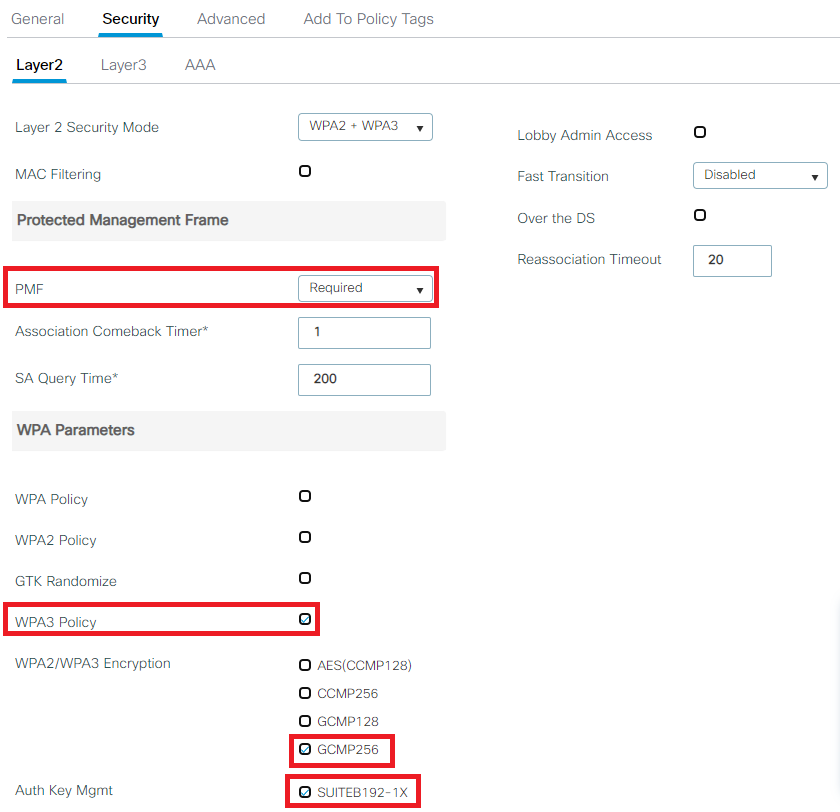Open the Advanced tab

[x=231, y=19]
